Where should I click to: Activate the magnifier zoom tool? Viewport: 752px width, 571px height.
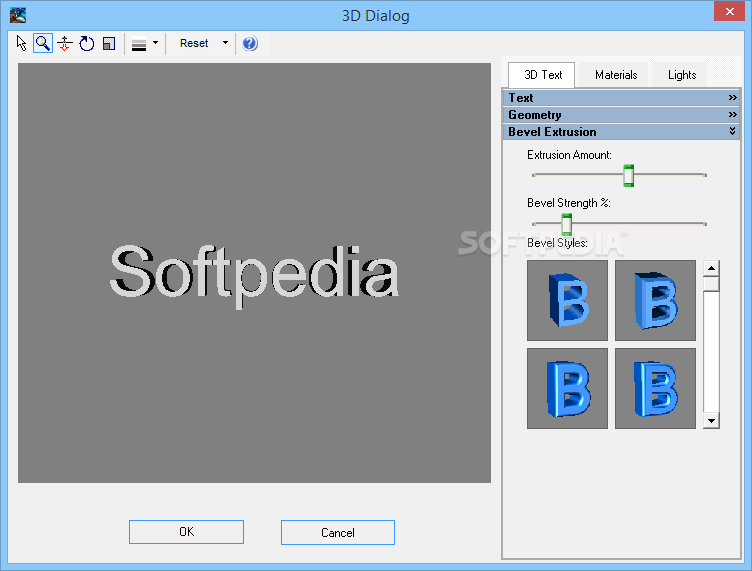pos(43,43)
